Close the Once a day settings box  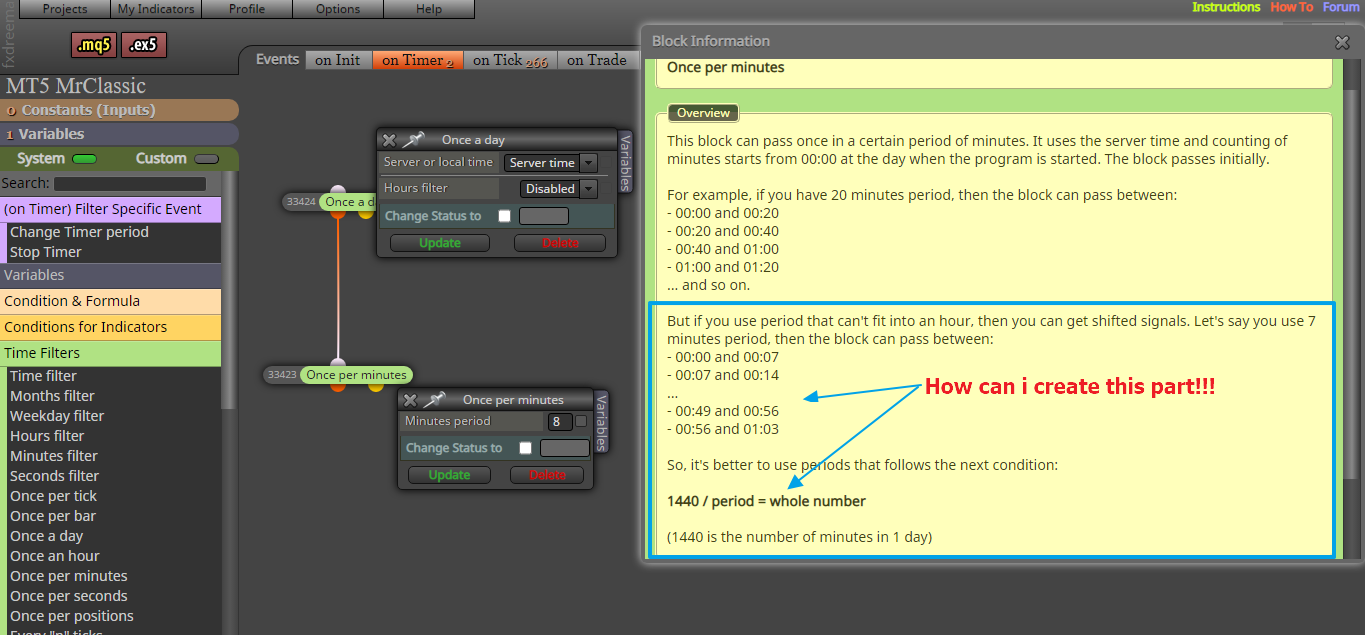click(390, 140)
